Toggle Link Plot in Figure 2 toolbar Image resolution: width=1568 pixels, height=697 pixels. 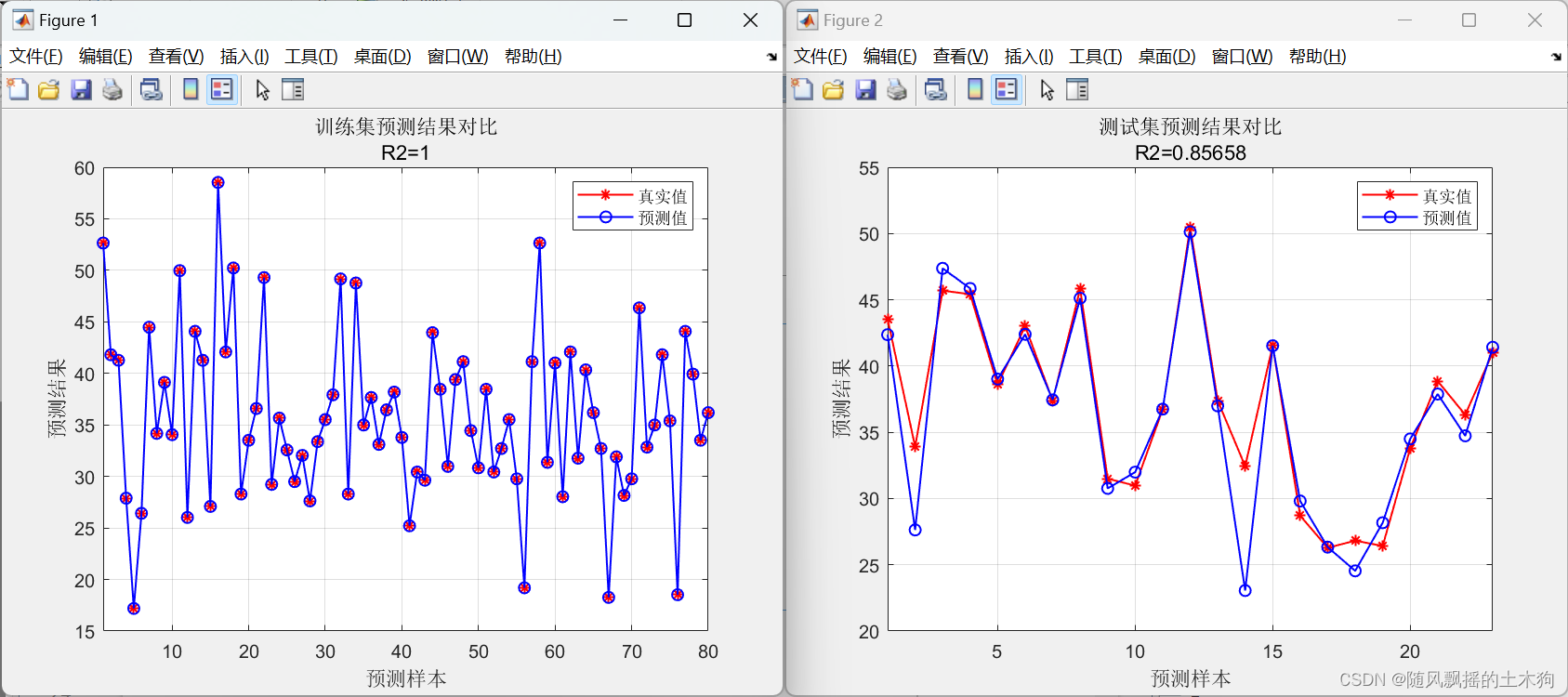pos(935,89)
